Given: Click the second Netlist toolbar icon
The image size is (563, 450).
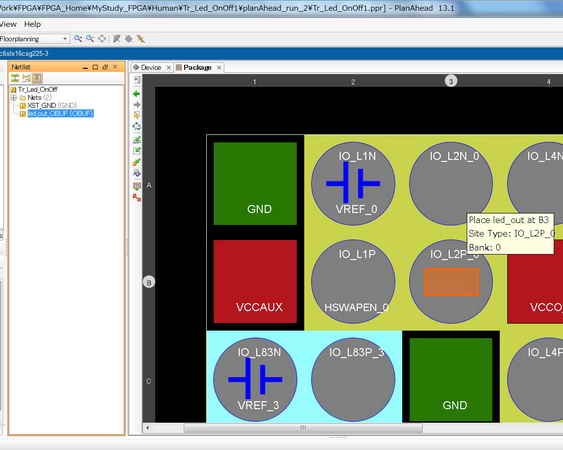Looking at the screenshot, I should 26,78.
